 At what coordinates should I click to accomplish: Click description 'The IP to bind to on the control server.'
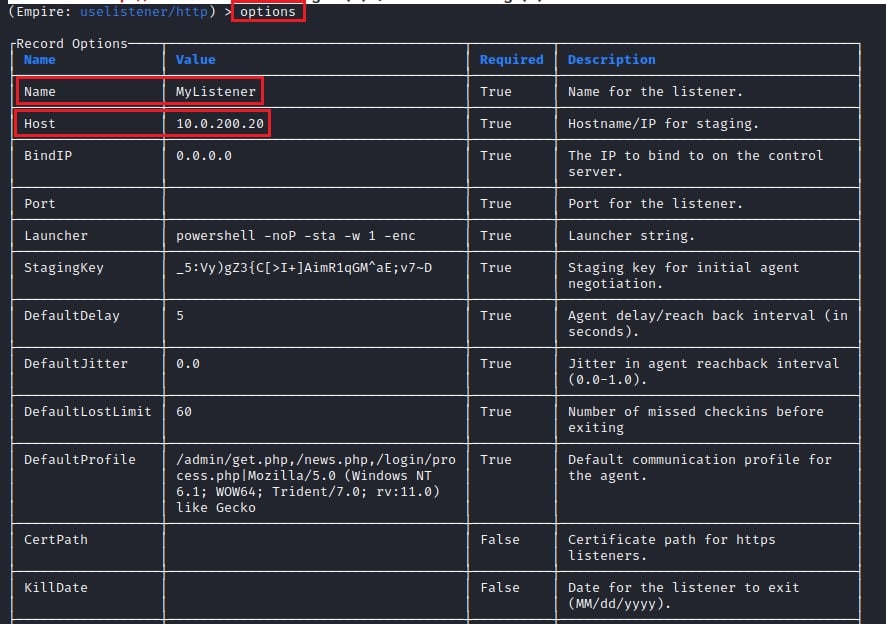point(696,163)
